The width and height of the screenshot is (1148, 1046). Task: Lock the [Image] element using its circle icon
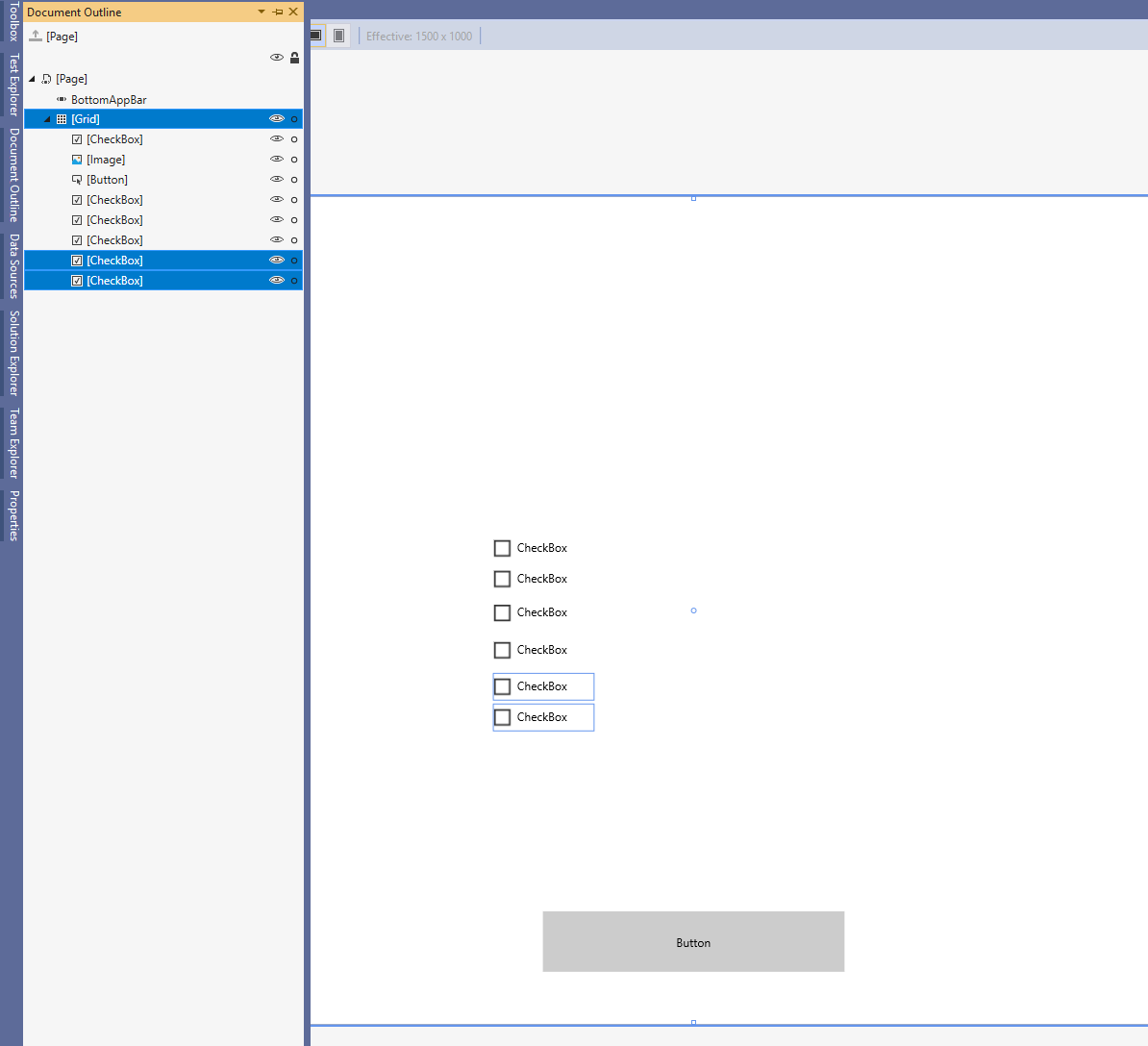pyautogui.click(x=294, y=160)
